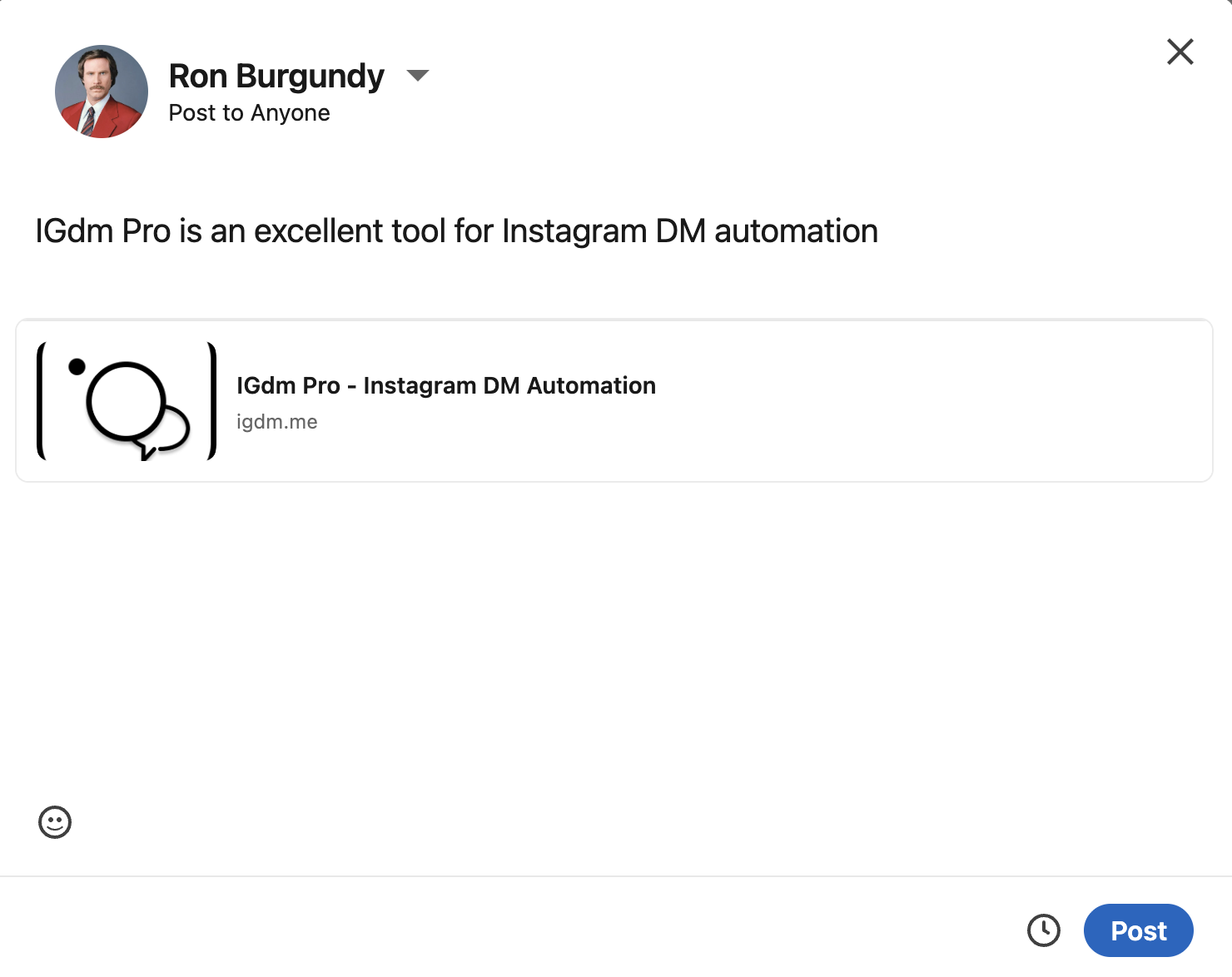Open the emoji picker

pyautogui.click(x=55, y=822)
